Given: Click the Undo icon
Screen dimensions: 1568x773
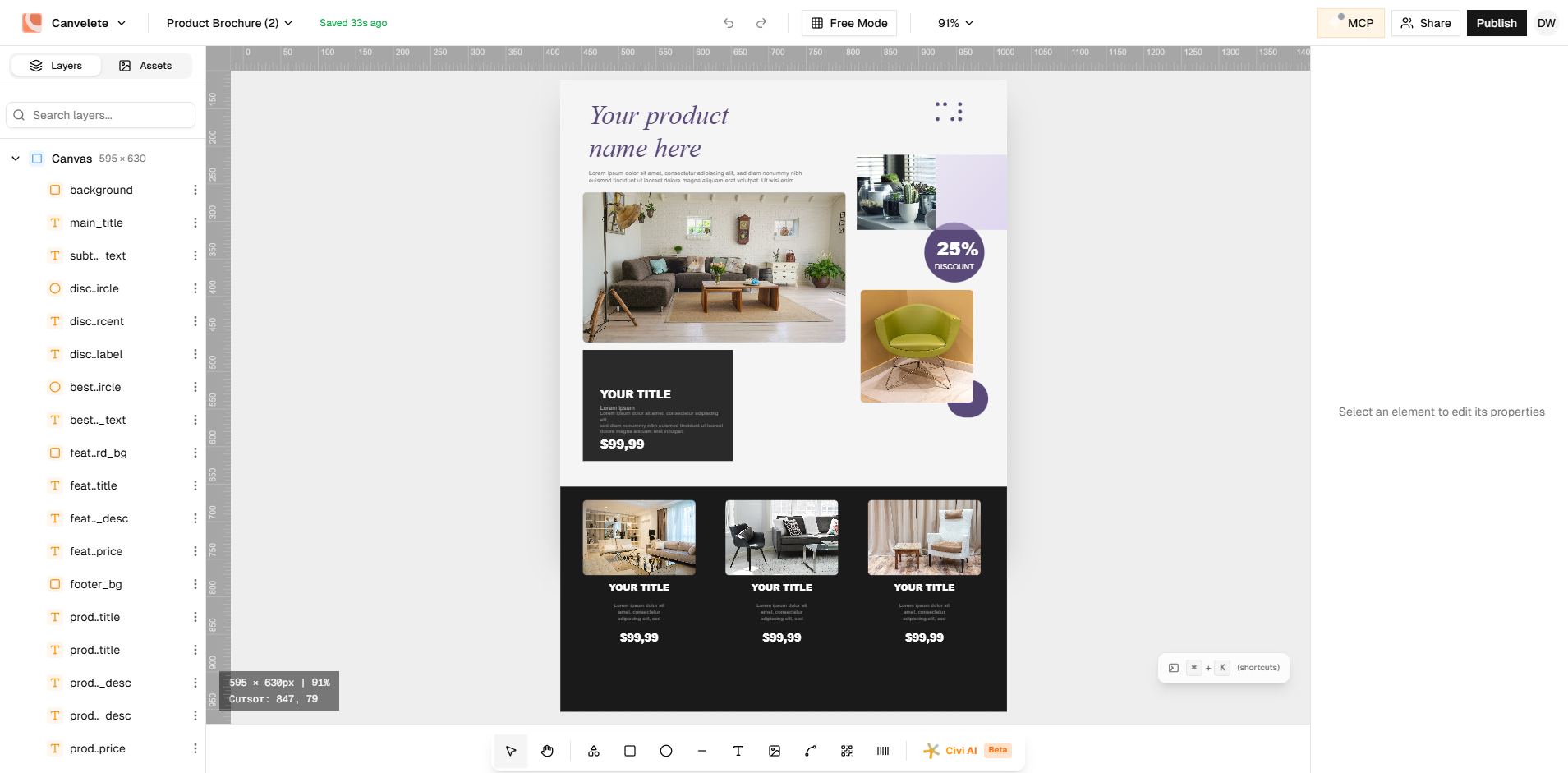Looking at the screenshot, I should click(x=728, y=23).
